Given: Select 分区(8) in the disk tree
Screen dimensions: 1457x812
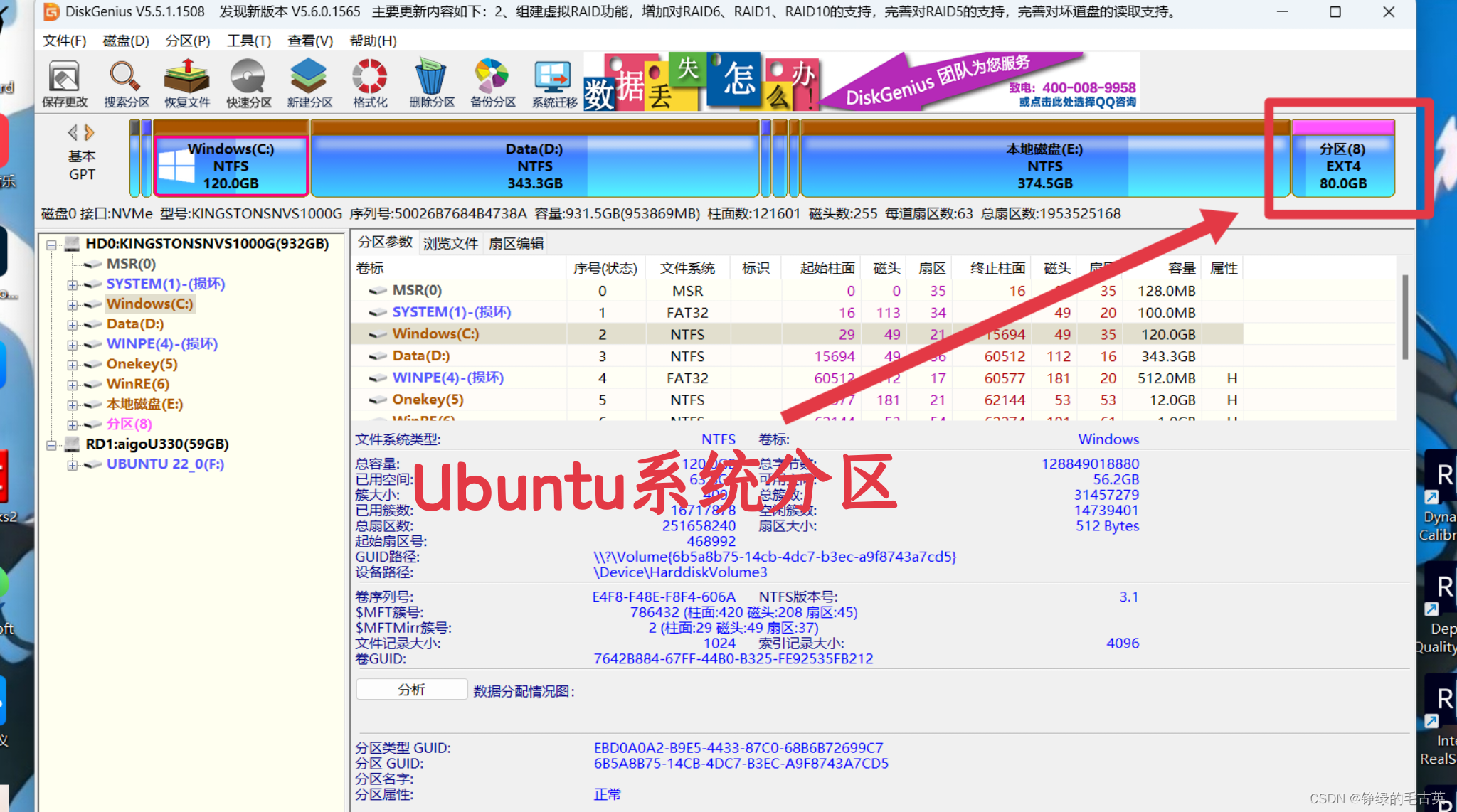Looking at the screenshot, I should pos(129,424).
